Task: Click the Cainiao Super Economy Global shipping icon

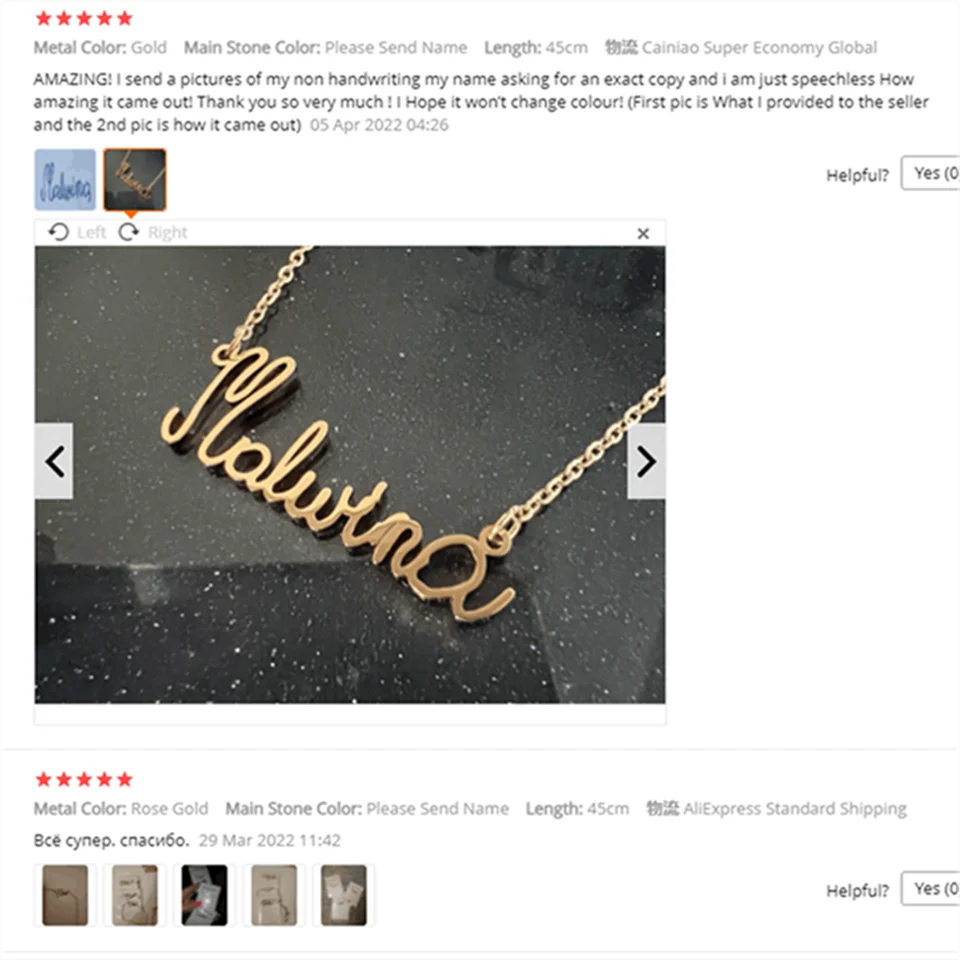Action: [x=621, y=47]
